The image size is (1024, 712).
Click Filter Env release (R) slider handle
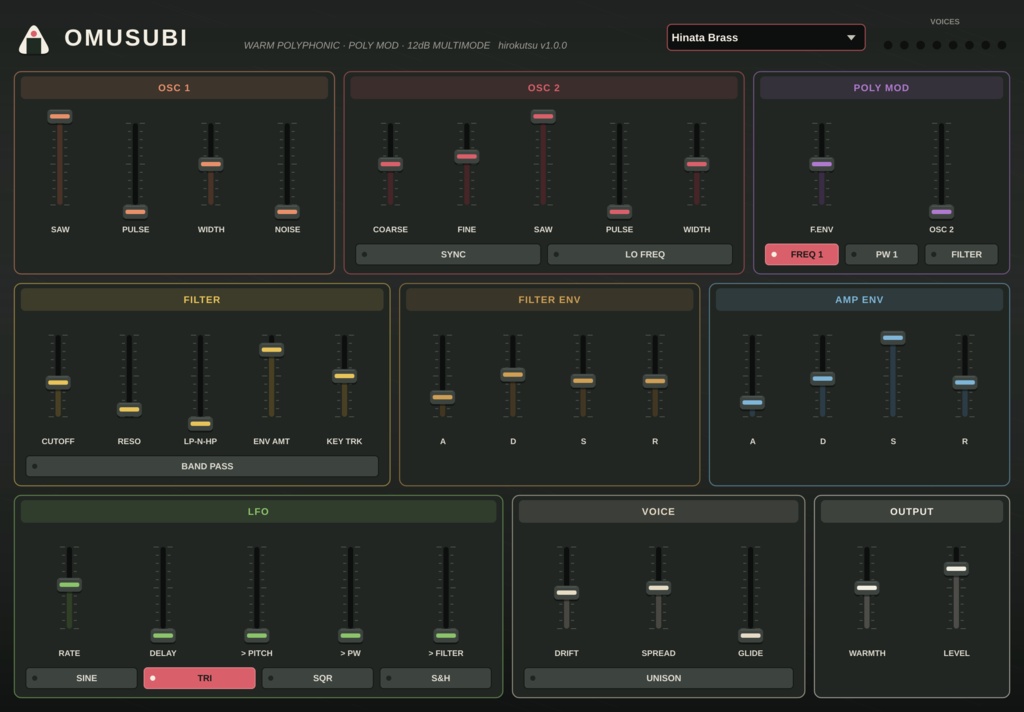pos(654,381)
